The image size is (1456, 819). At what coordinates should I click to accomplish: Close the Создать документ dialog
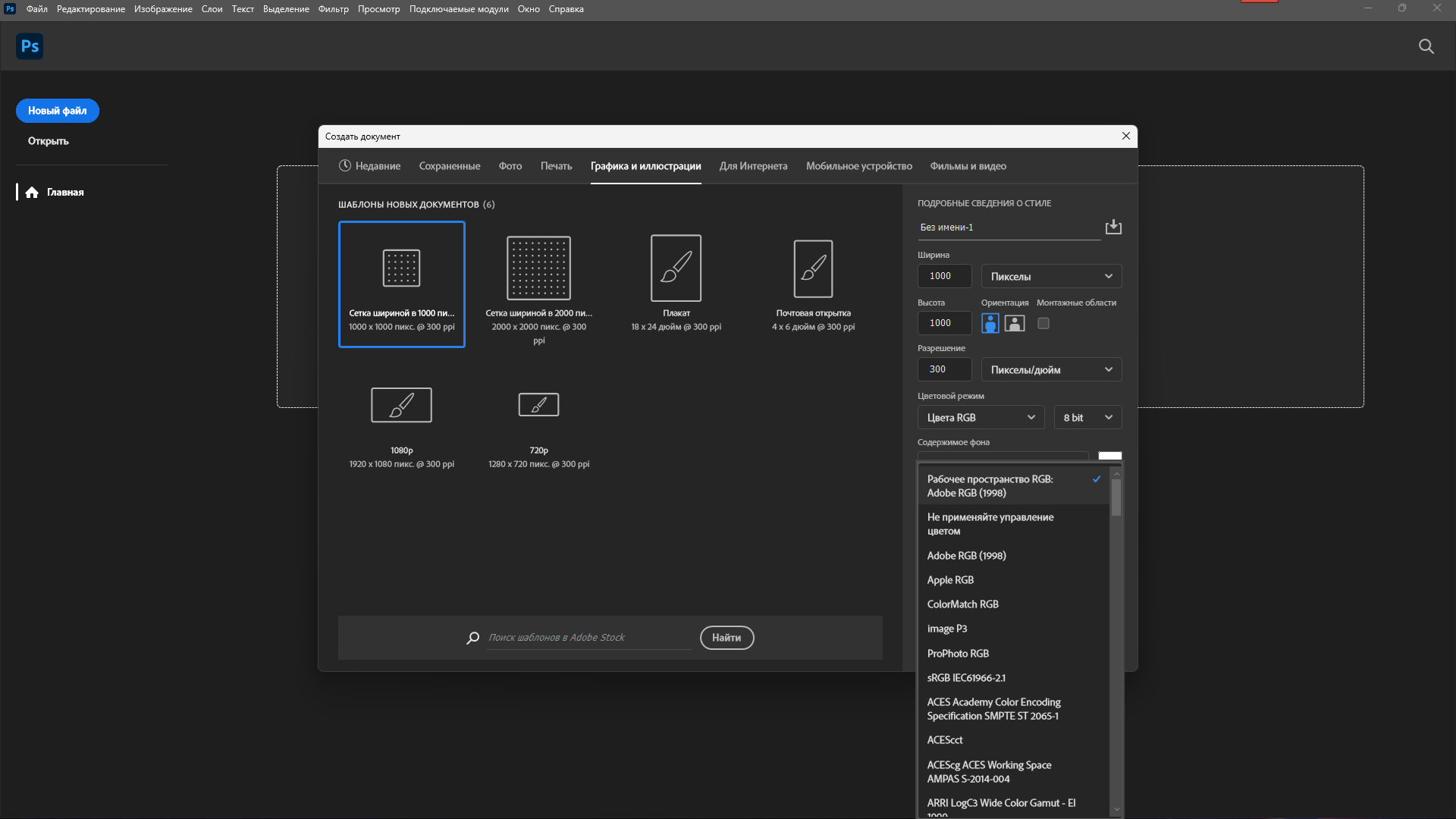pyautogui.click(x=1126, y=136)
